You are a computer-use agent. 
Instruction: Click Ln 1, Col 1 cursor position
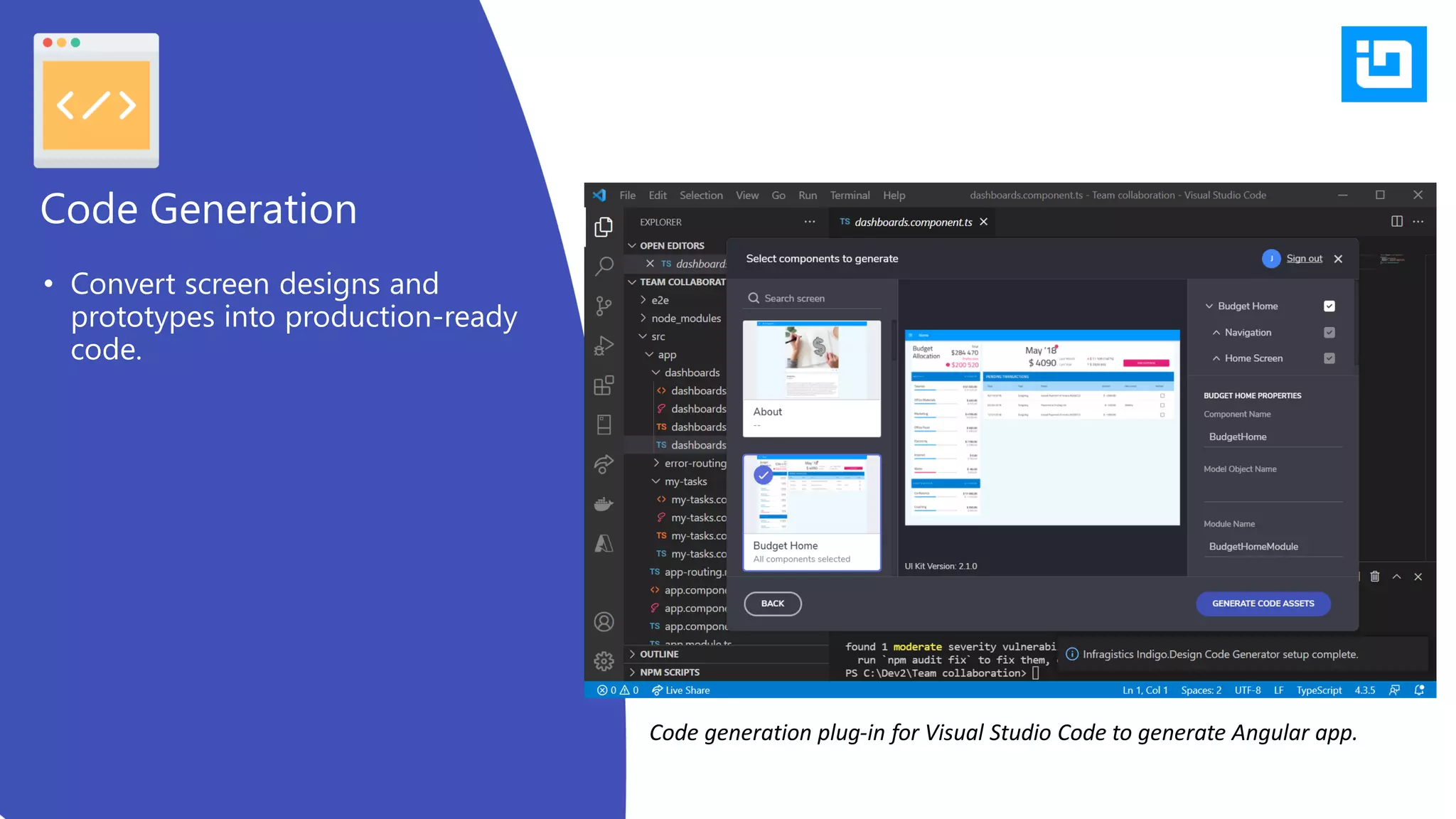[1145, 690]
